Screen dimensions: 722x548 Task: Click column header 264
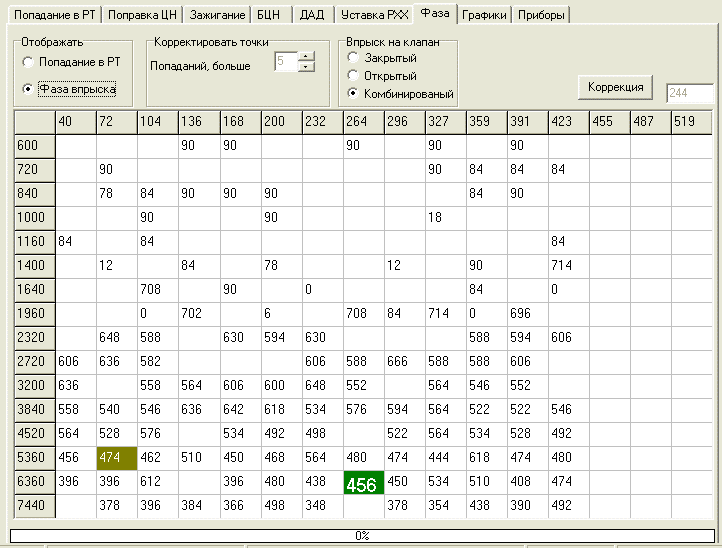[364, 122]
